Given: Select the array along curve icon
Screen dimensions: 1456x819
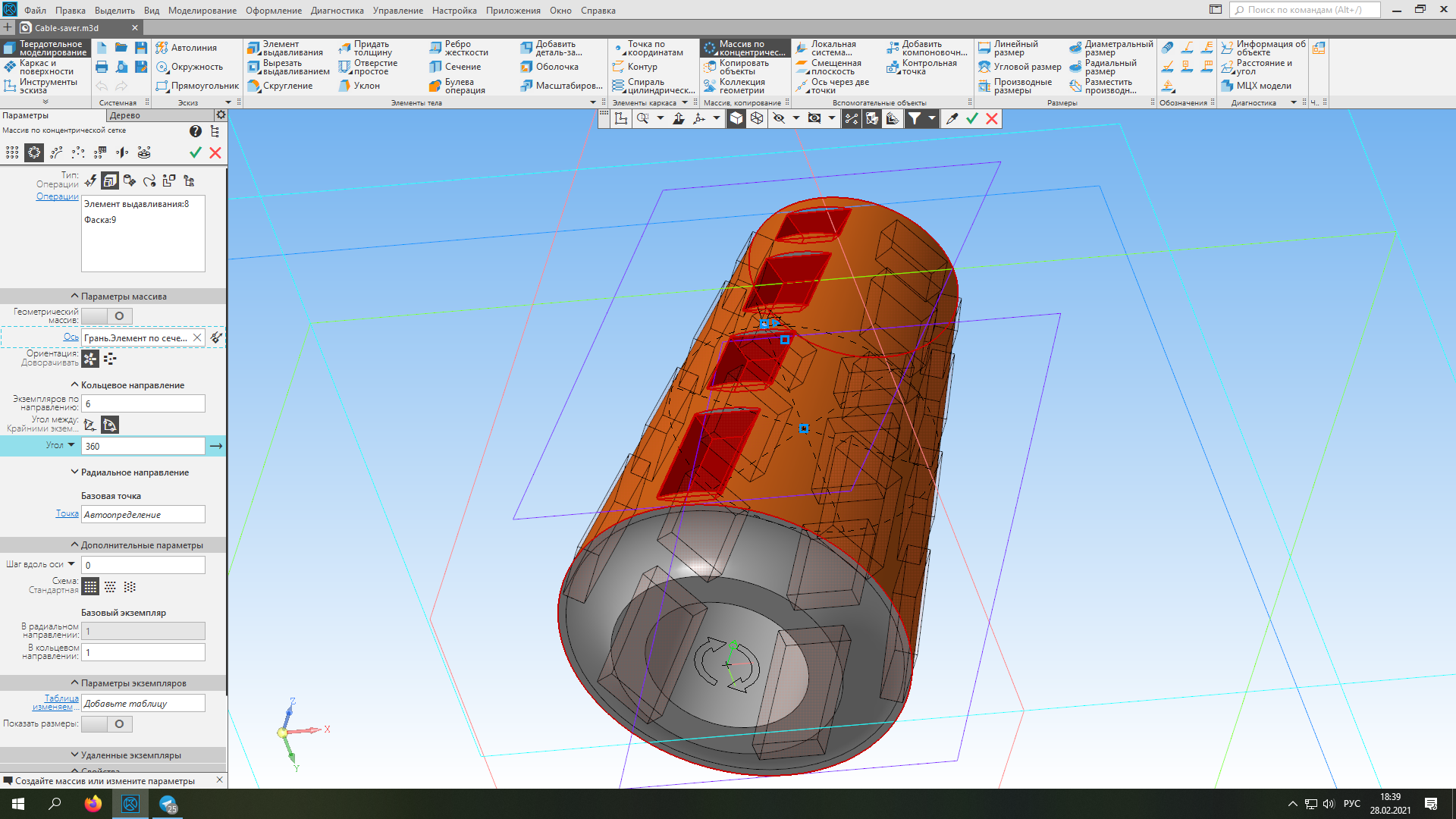Looking at the screenshot, I should pos(56,152).
